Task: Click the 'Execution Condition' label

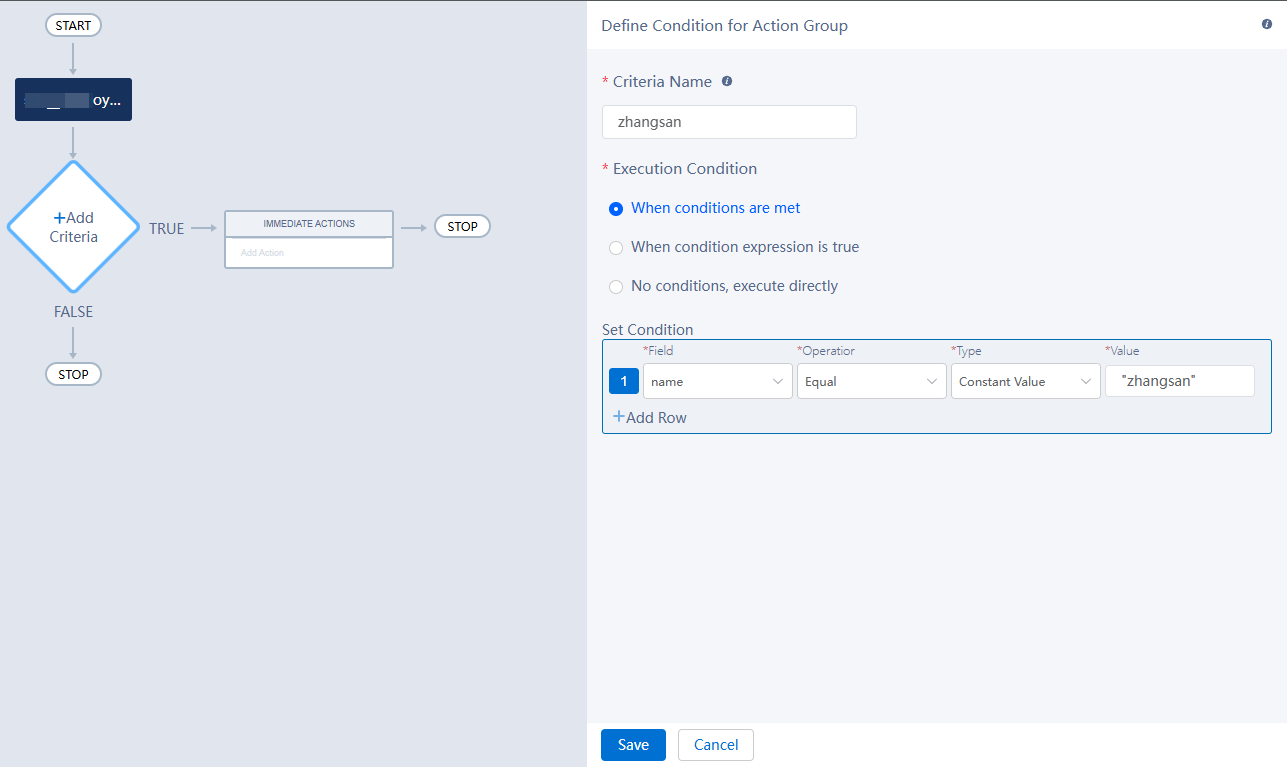Action: (x=685, y=169)
